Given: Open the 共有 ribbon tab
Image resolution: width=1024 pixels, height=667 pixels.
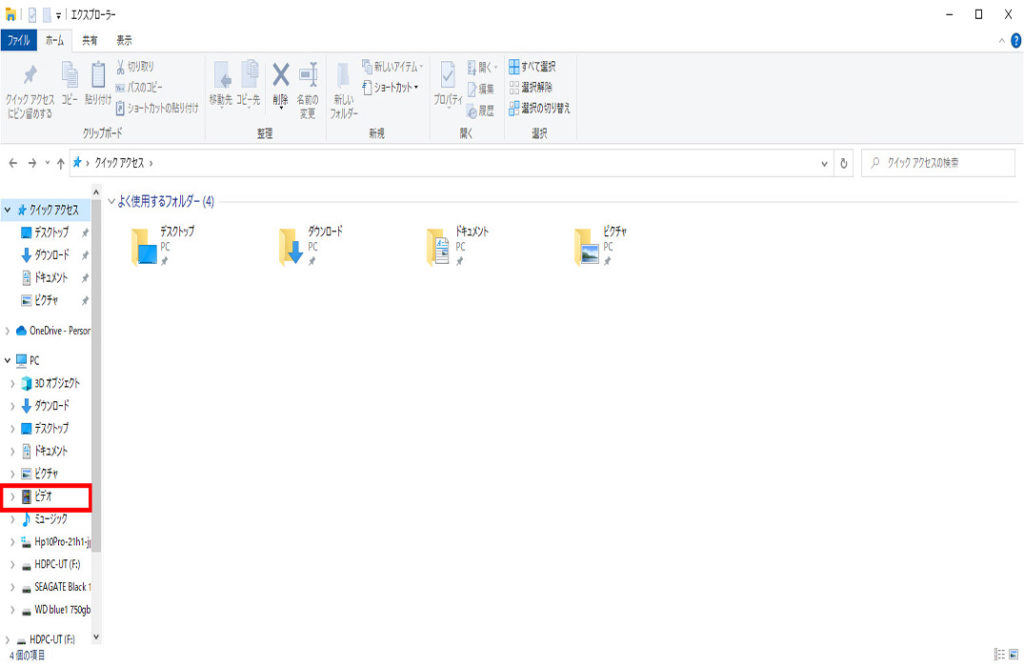Looking at the screenshot, I should click(x=90, y=40).
